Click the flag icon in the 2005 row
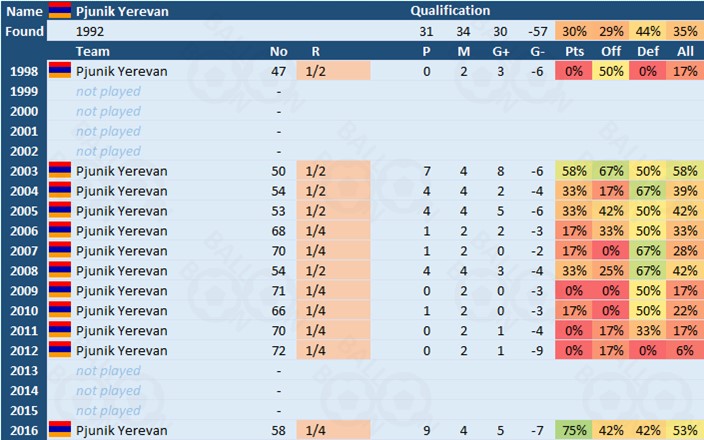The width and height of the screenshot is (704, 440). (60, 211)
